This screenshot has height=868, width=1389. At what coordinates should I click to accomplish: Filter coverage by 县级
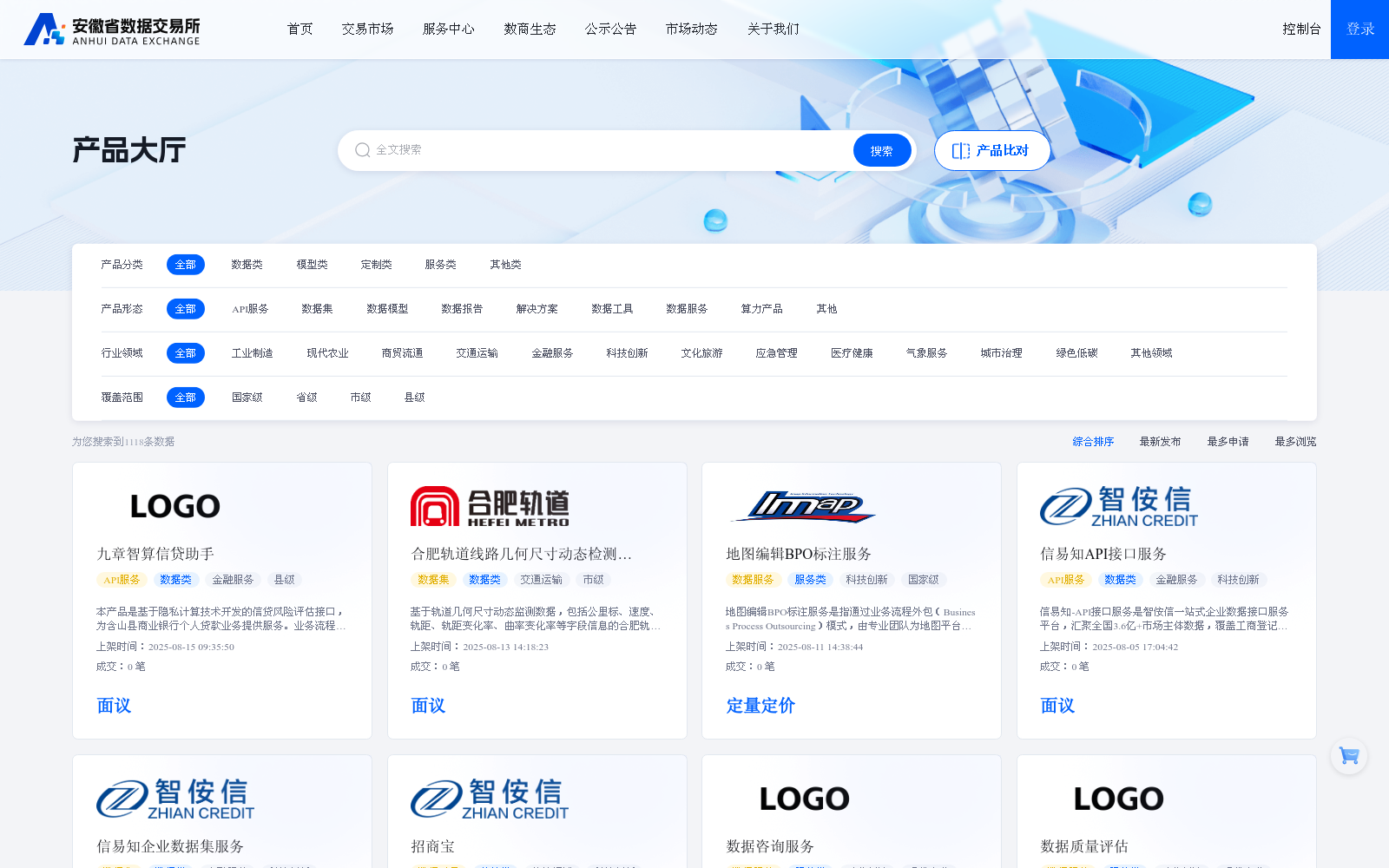415,398
